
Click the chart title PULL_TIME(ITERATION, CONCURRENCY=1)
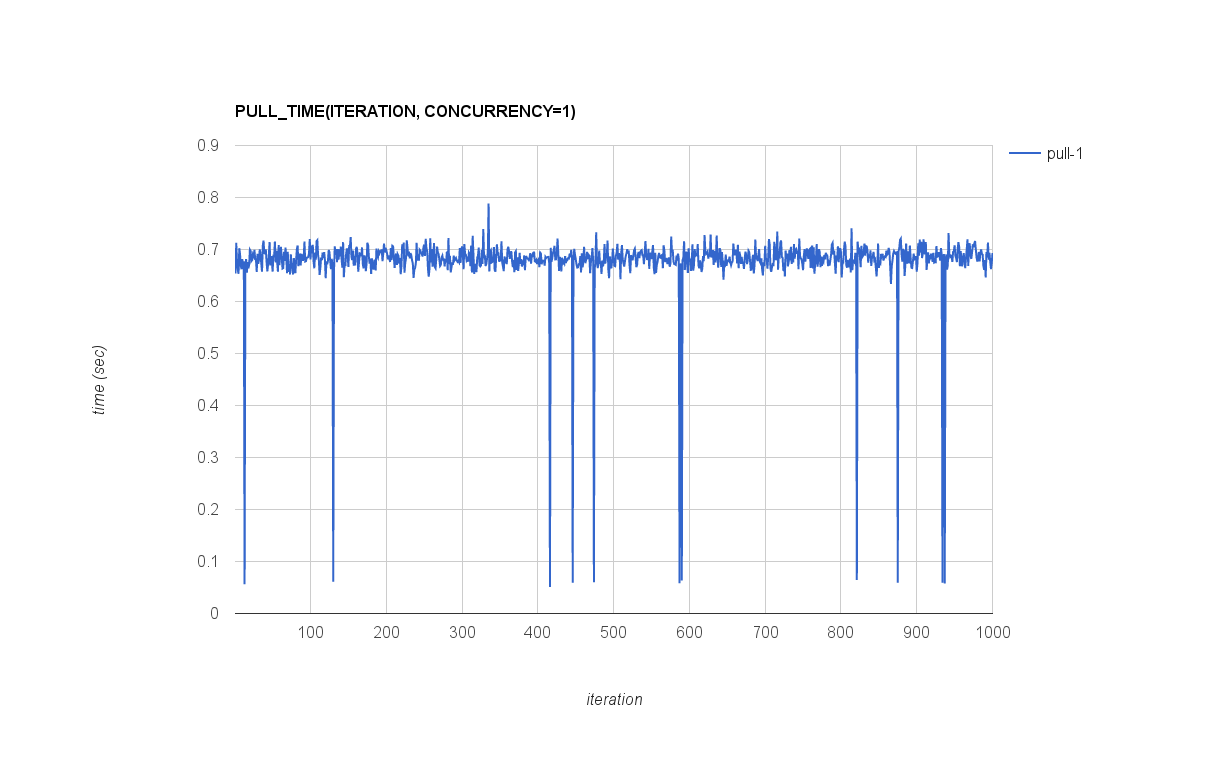coord(405,111)
